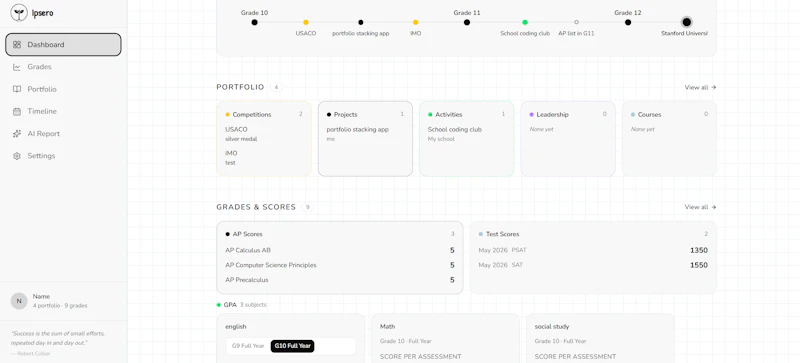Switch english card to G9 Full Year

[x=248, y=346]
